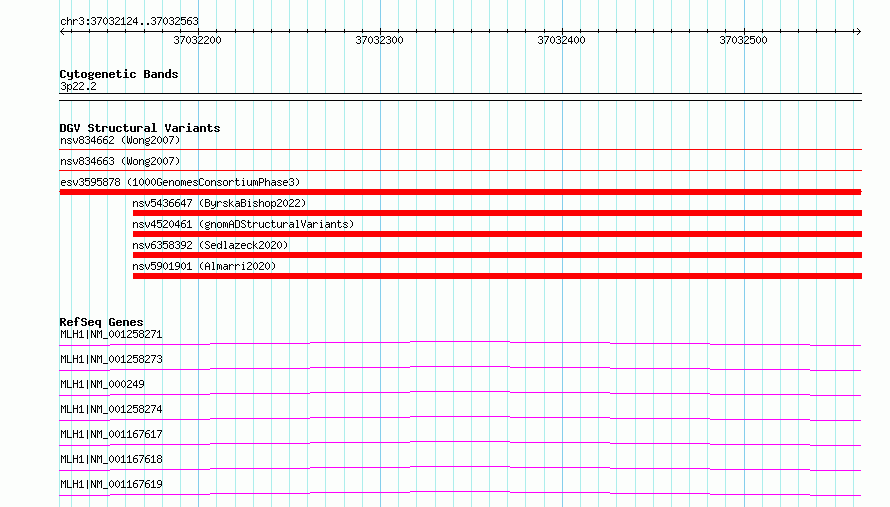This screenshot has width=890, height=507.
Task: Click the 37032400 ruler position label
Action: click(x=561, y=40)
